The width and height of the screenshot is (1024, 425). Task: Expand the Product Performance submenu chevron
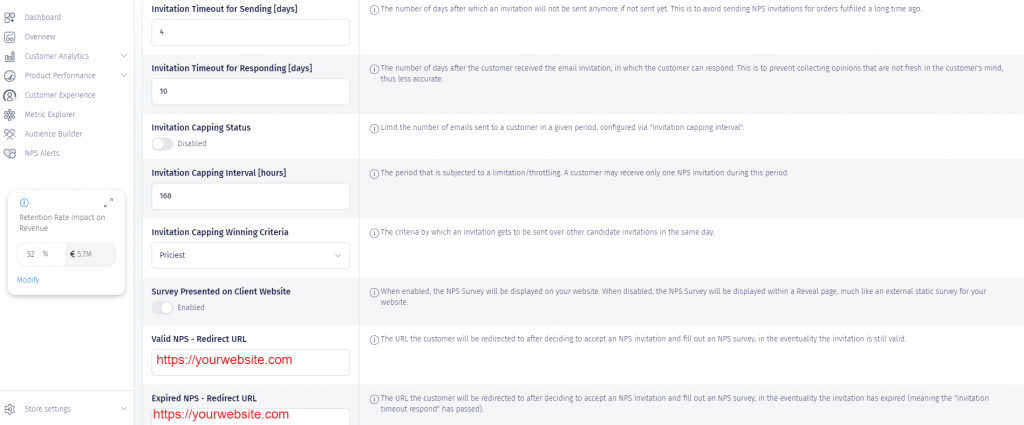(123, 75)
